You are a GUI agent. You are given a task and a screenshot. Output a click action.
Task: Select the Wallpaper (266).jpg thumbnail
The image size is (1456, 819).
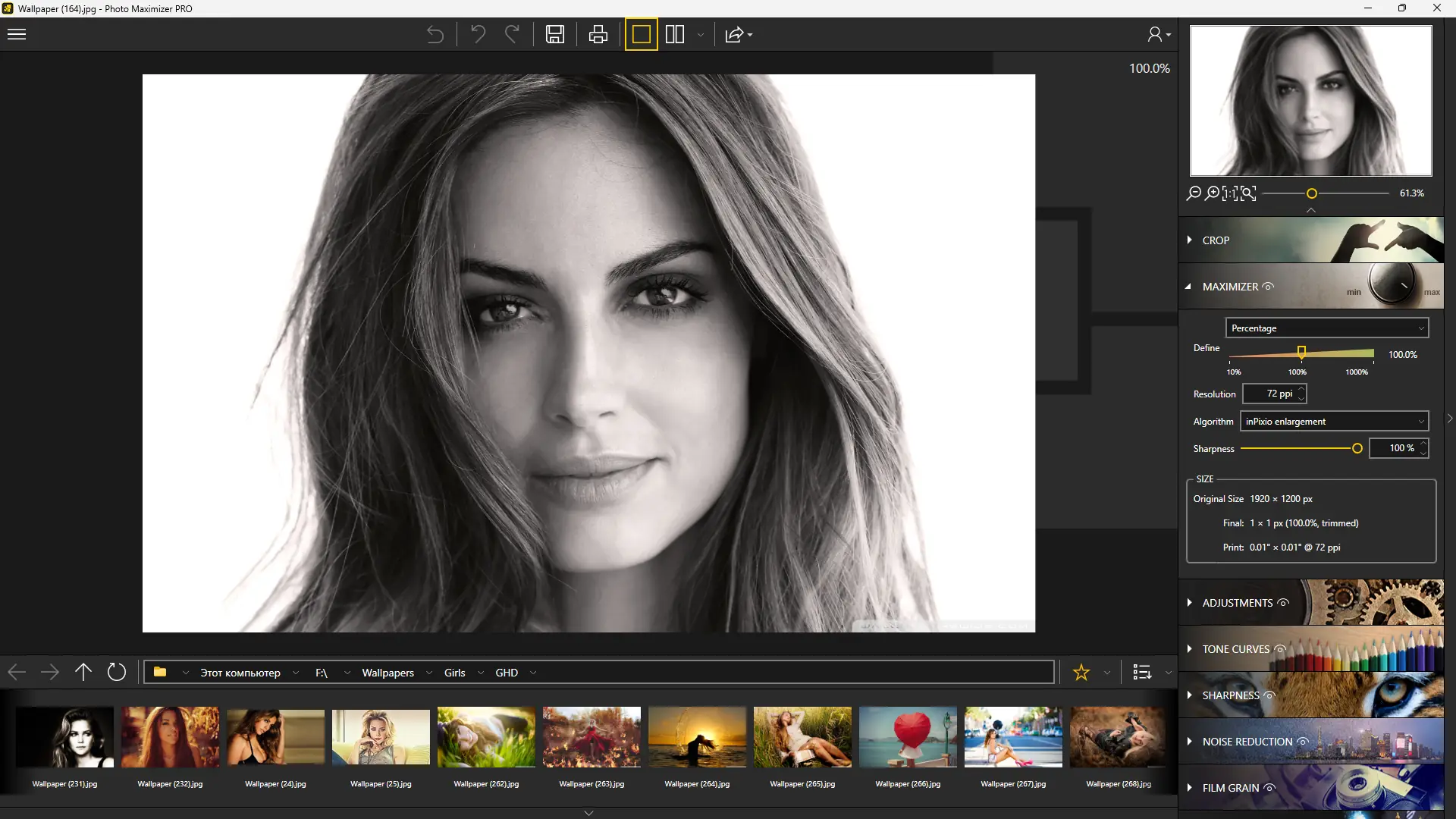coord(908,737)
